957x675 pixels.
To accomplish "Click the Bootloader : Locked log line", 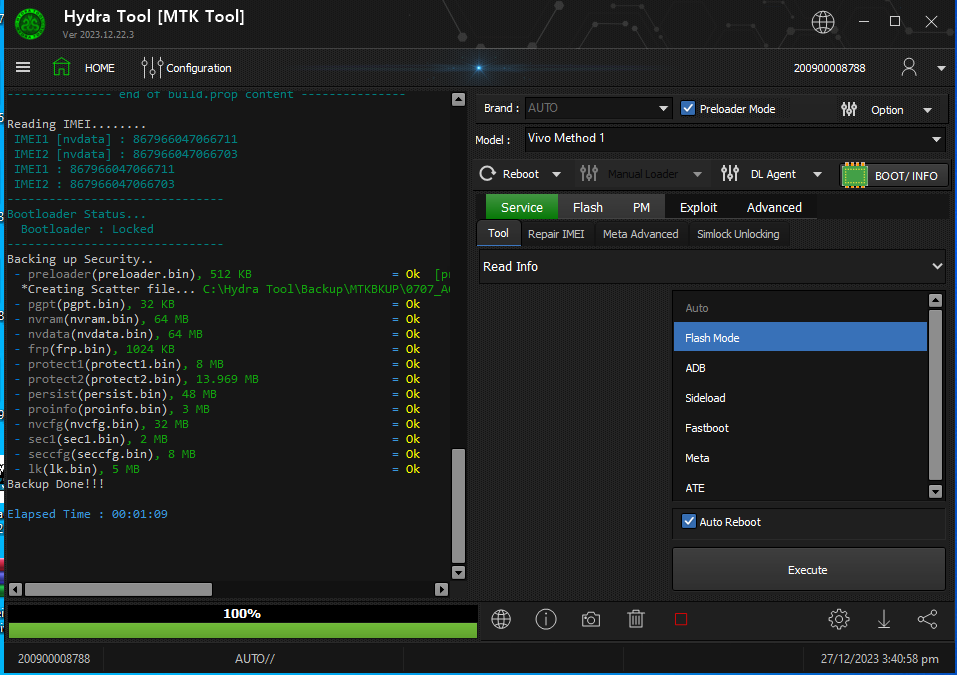I will (87, 229).
